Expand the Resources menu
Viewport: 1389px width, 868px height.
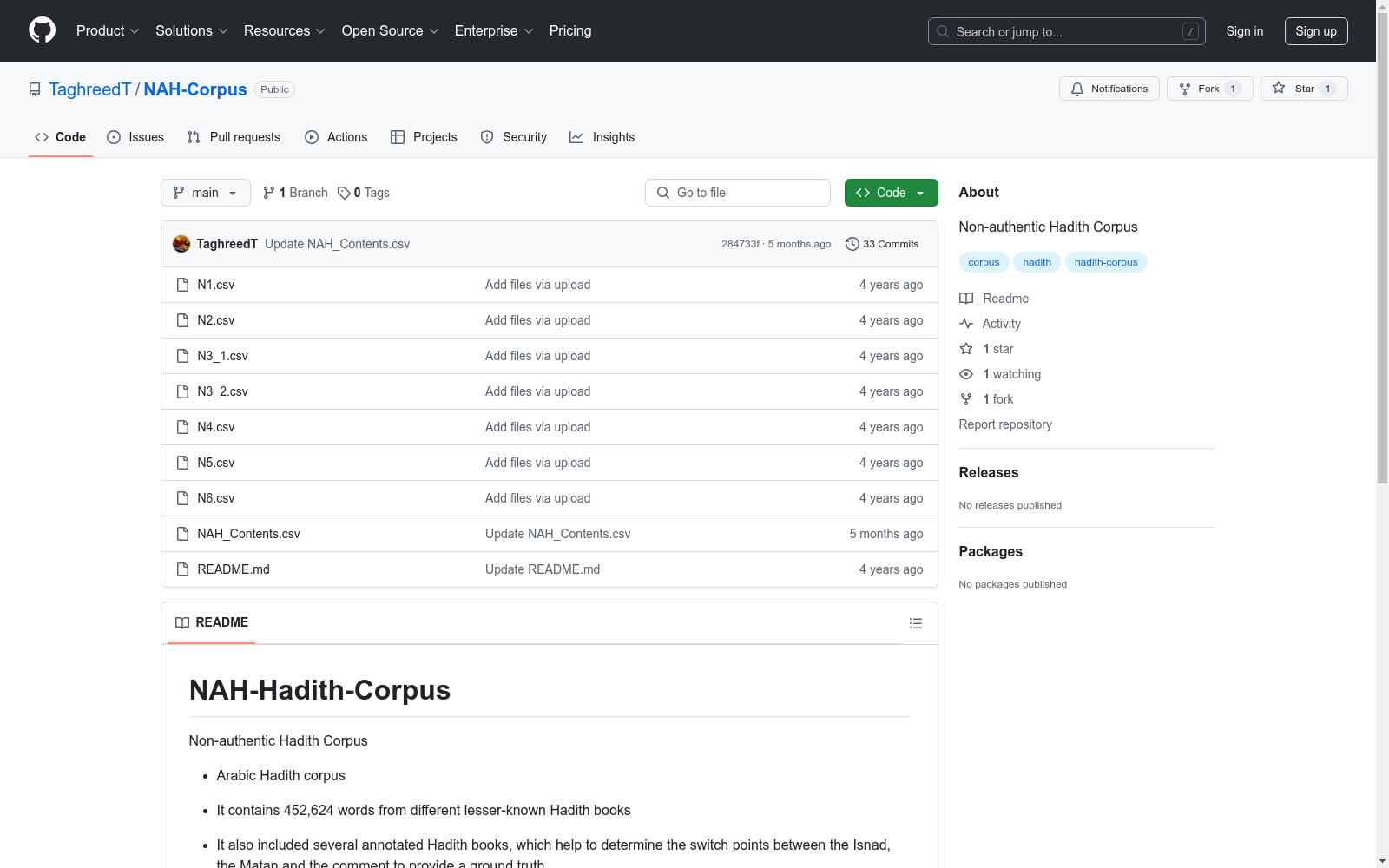point(285,30)
